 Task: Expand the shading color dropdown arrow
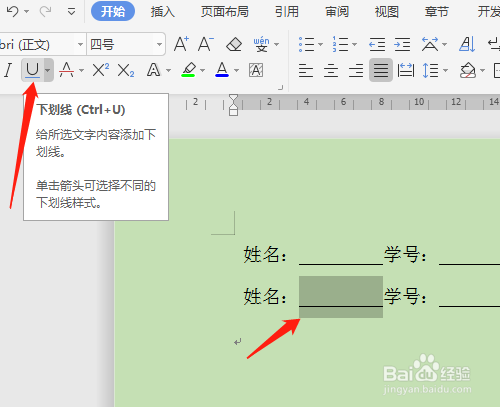click(482, 70)
